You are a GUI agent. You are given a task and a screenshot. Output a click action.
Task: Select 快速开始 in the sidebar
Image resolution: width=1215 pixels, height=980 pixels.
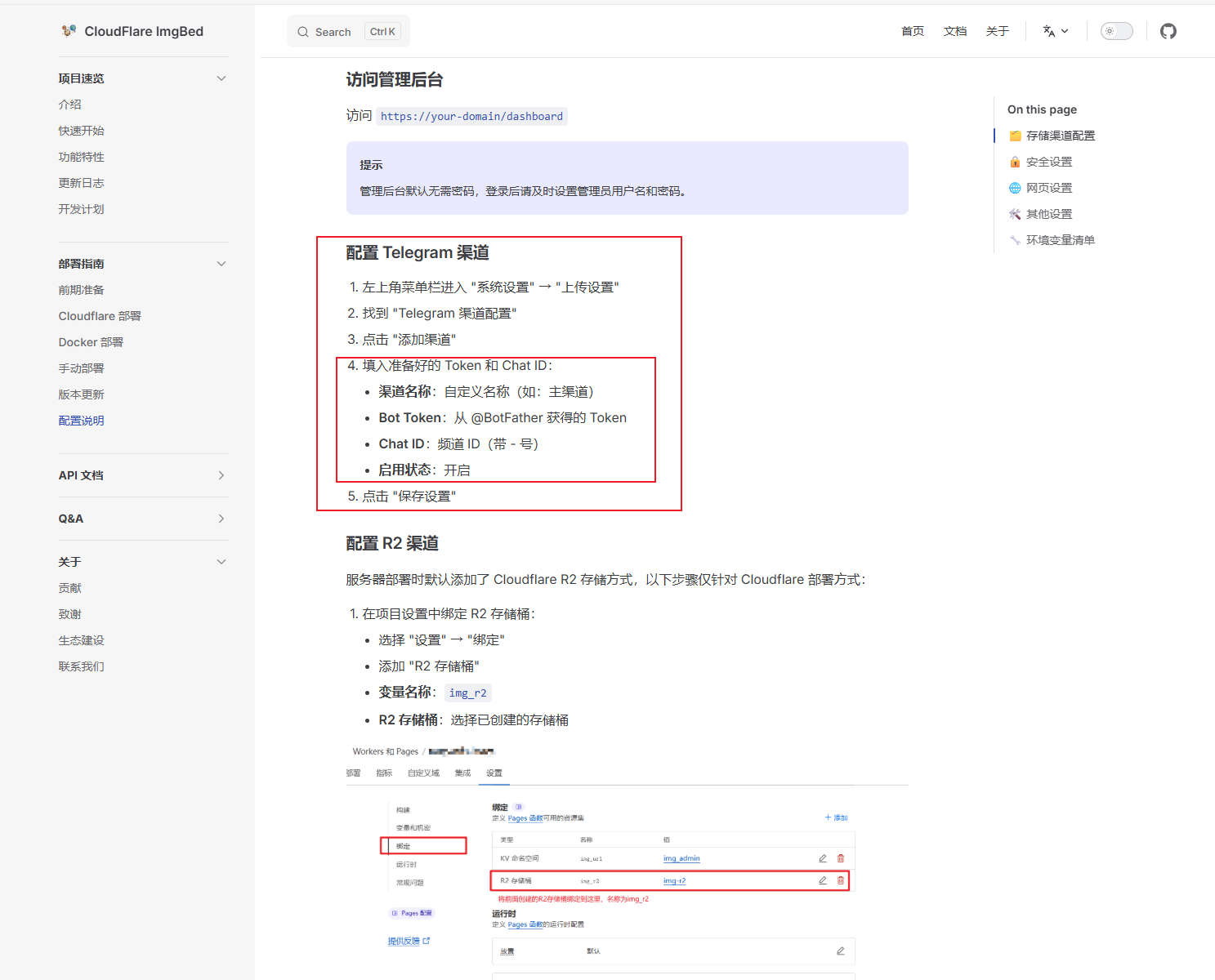click(x=82, y=131)
